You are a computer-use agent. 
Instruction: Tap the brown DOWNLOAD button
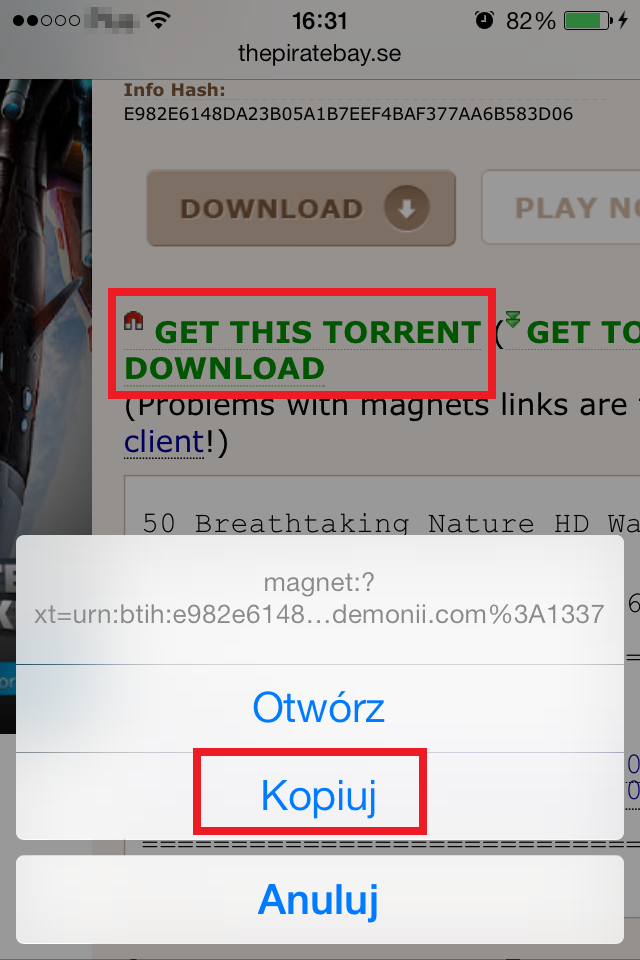[301, 208]
